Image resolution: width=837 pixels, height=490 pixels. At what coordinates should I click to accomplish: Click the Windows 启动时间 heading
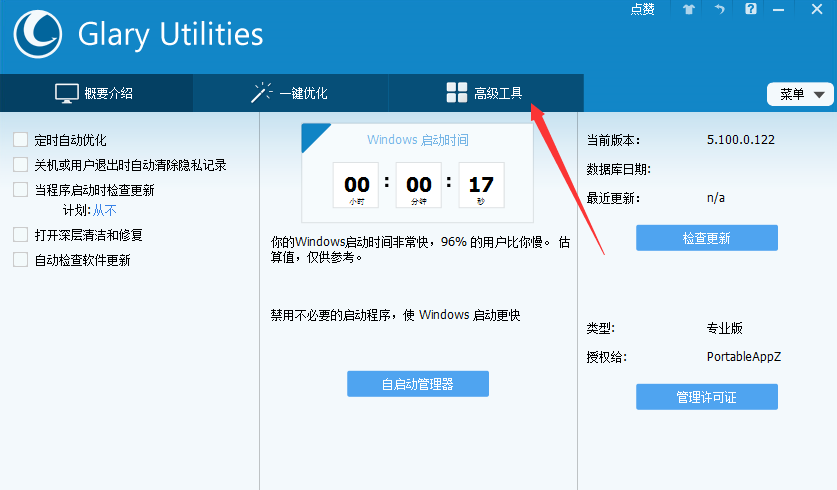(x=418, y=140)
